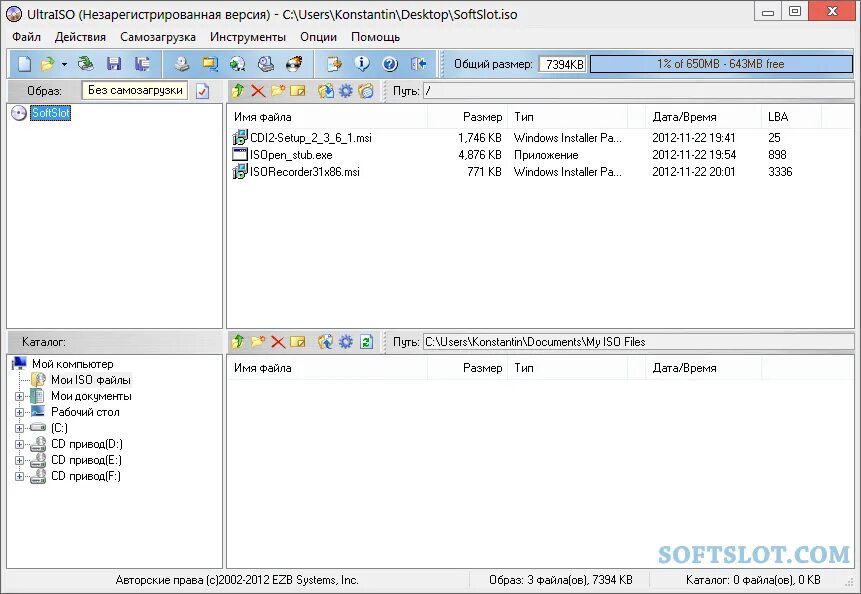The width and height of the screenshot is (861, 594).
Task: Click the properties folder icon after the image gear
Action: tap(366, 91)
